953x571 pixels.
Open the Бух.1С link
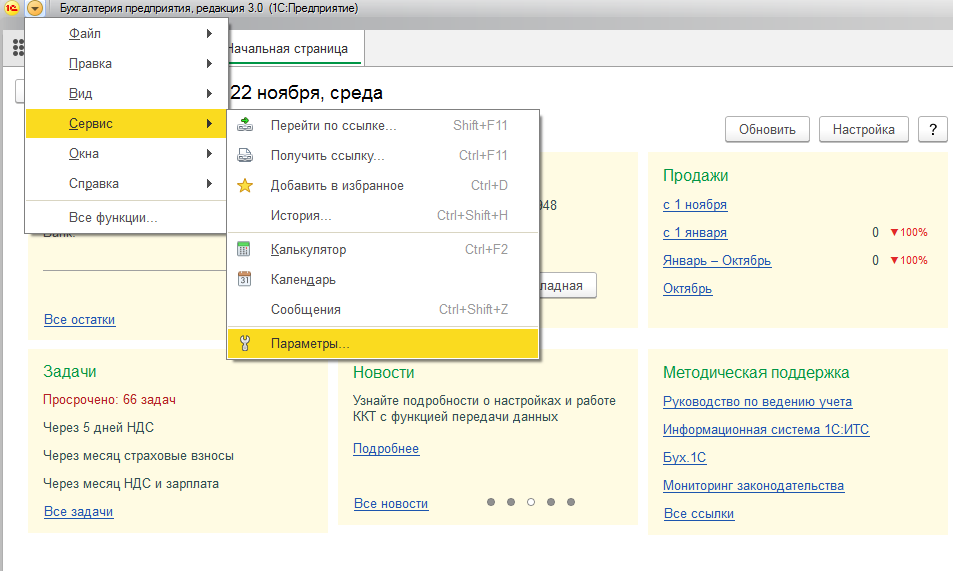point(684,458)
